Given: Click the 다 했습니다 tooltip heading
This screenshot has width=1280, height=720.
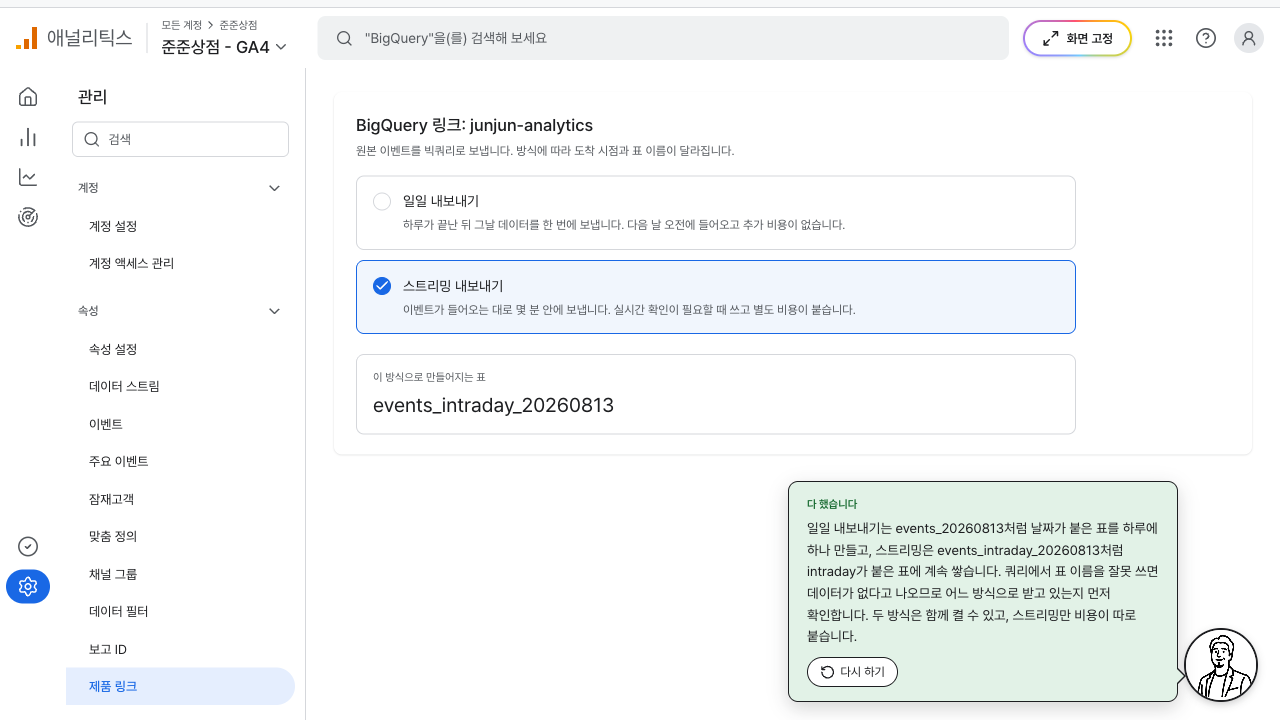Looking at the screenshot, I should coord(832,504).
